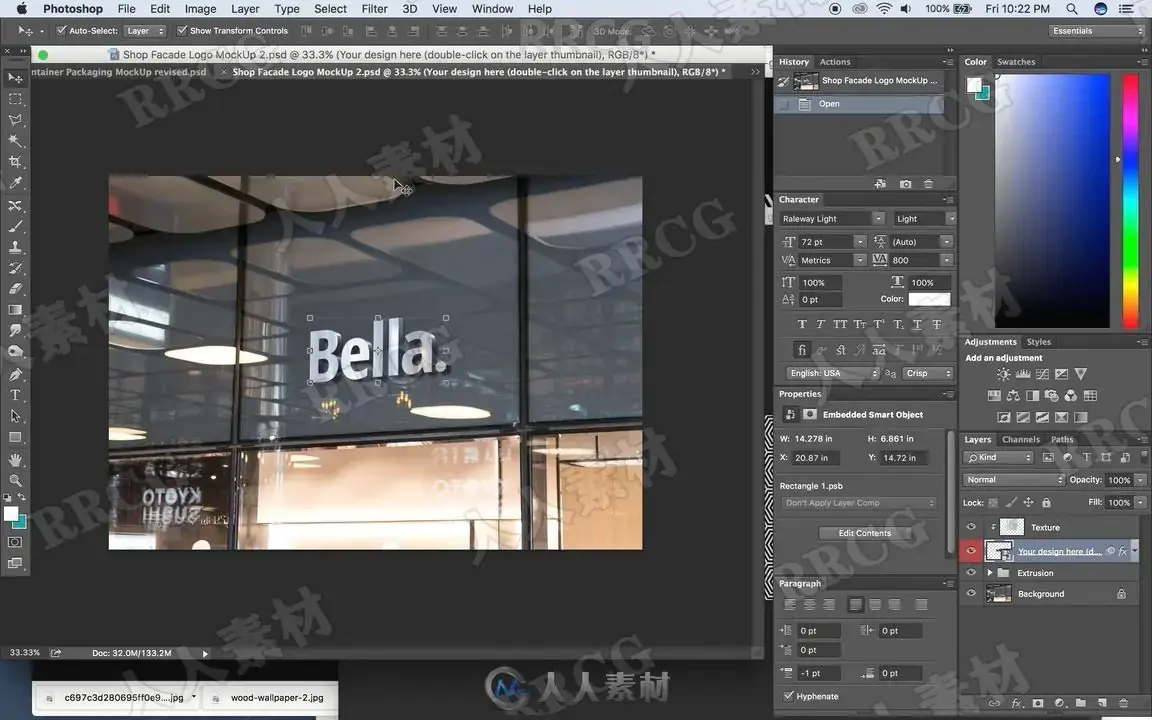Switch to the Swatches tab
1152x720 pixels.
pyautogui.click(x=1016, y=62)
